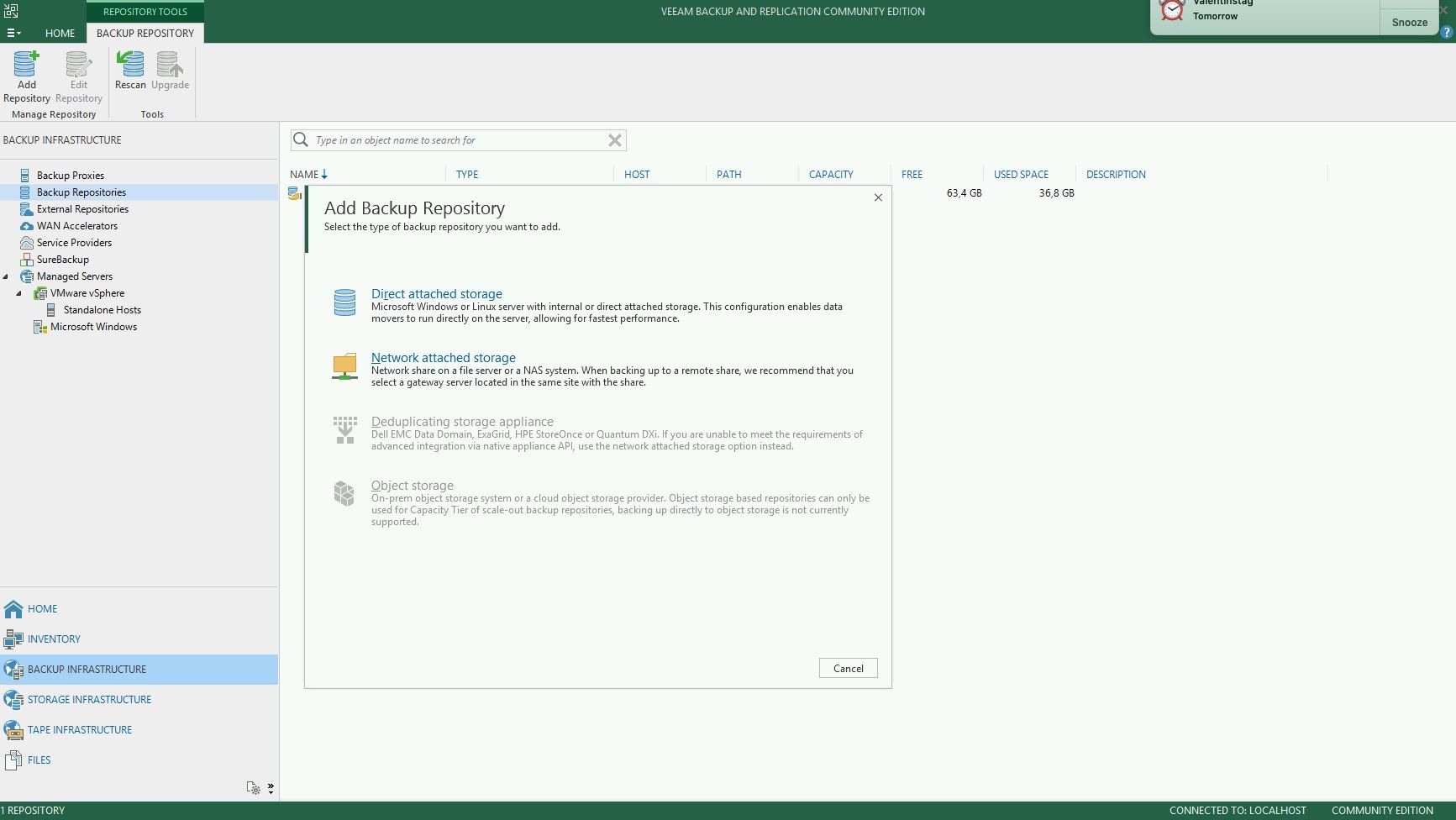Click the Object storage option
Screen dimensions: 1456x820
(x=413, y=486)
